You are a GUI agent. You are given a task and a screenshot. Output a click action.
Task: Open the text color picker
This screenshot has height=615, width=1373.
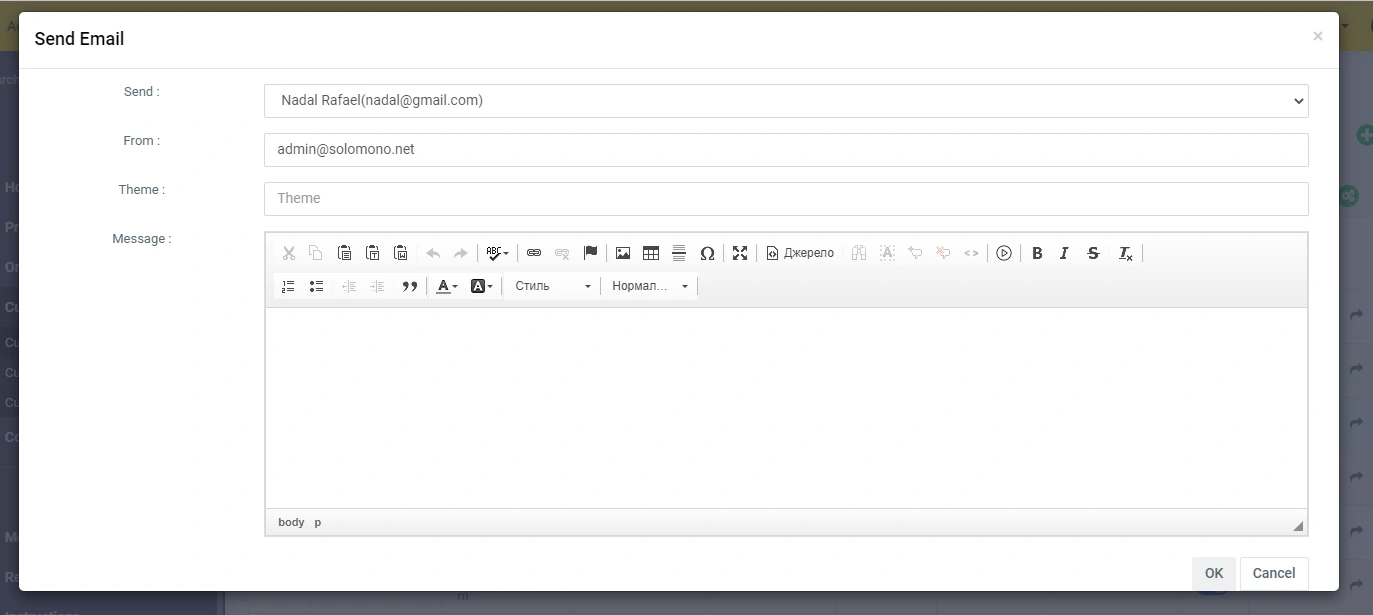point(447,286)
